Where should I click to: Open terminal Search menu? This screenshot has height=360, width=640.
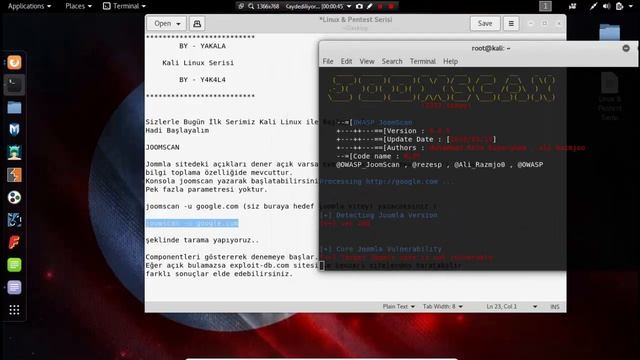click(392, 61)
